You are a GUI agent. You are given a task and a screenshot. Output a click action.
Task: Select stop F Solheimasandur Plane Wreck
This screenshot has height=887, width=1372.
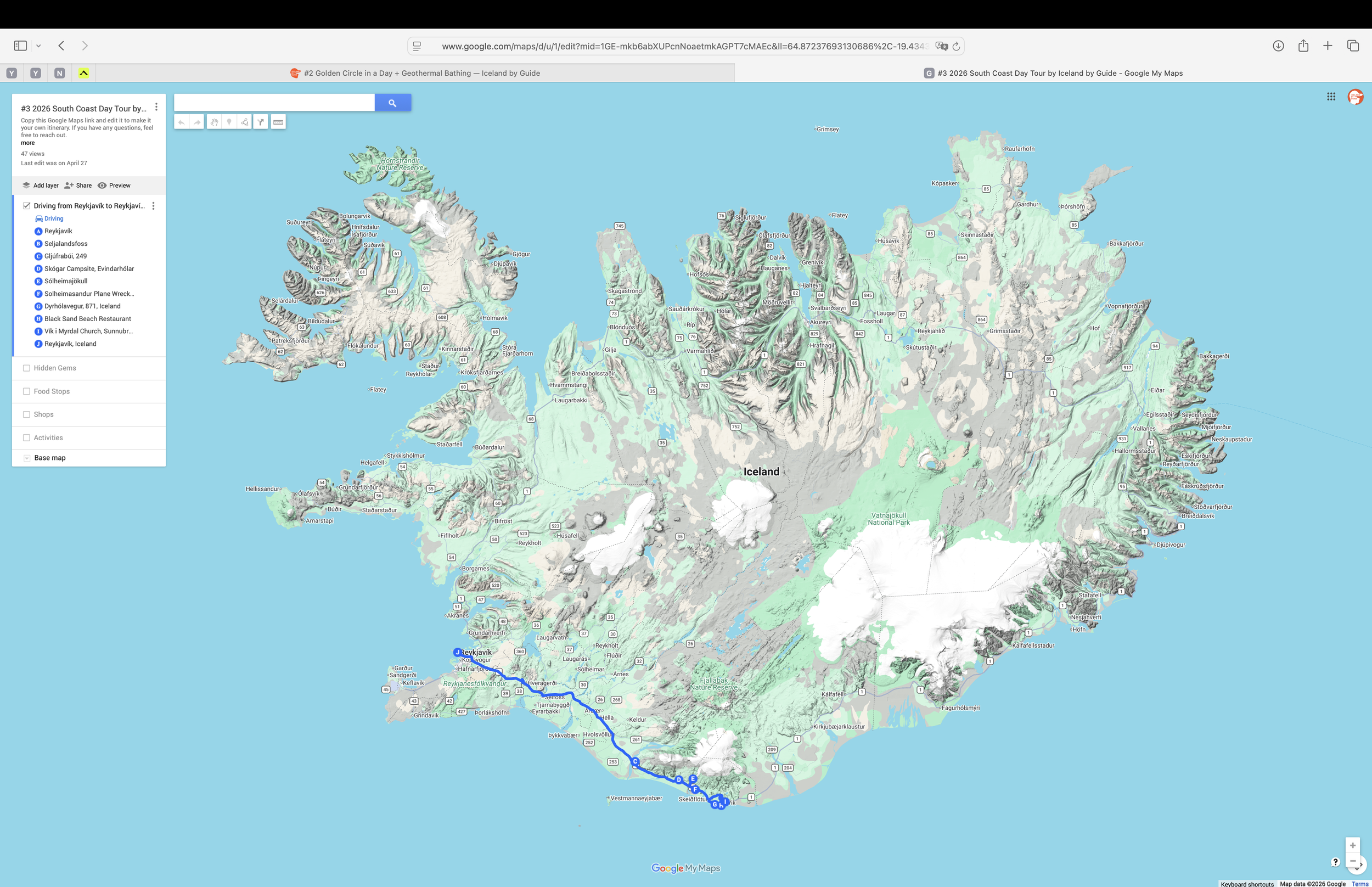coord(89,294)
